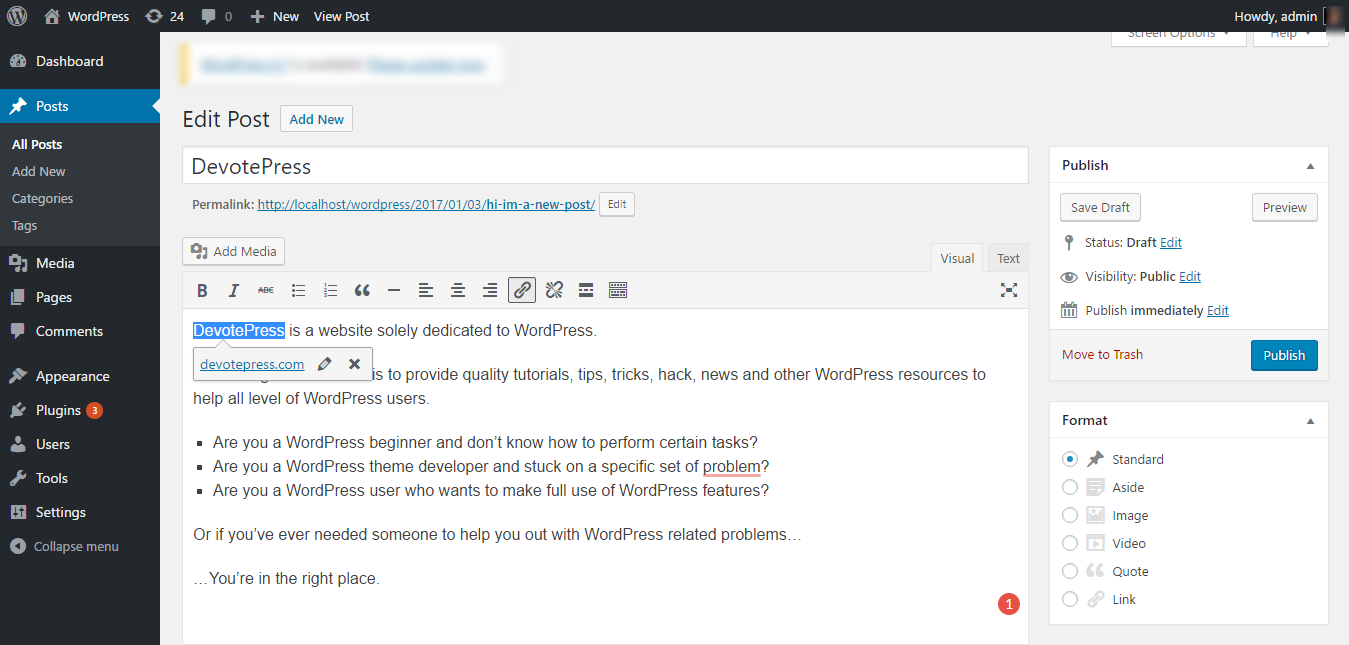Switch to the Visual editor tab
The image size is (1349, 645).
(x=957, y=258)
